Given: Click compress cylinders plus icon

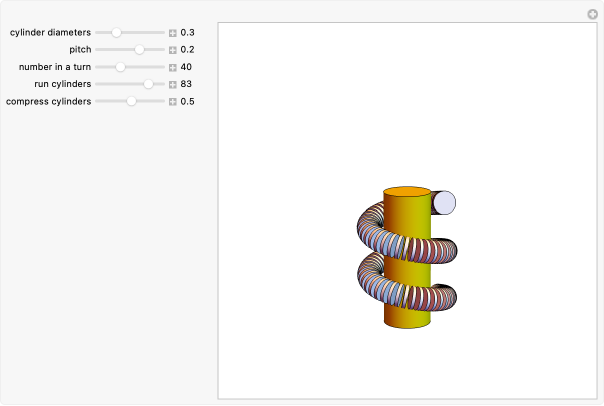Looking at the screenshot, I should pyautogui.click(x=173, y=101).
